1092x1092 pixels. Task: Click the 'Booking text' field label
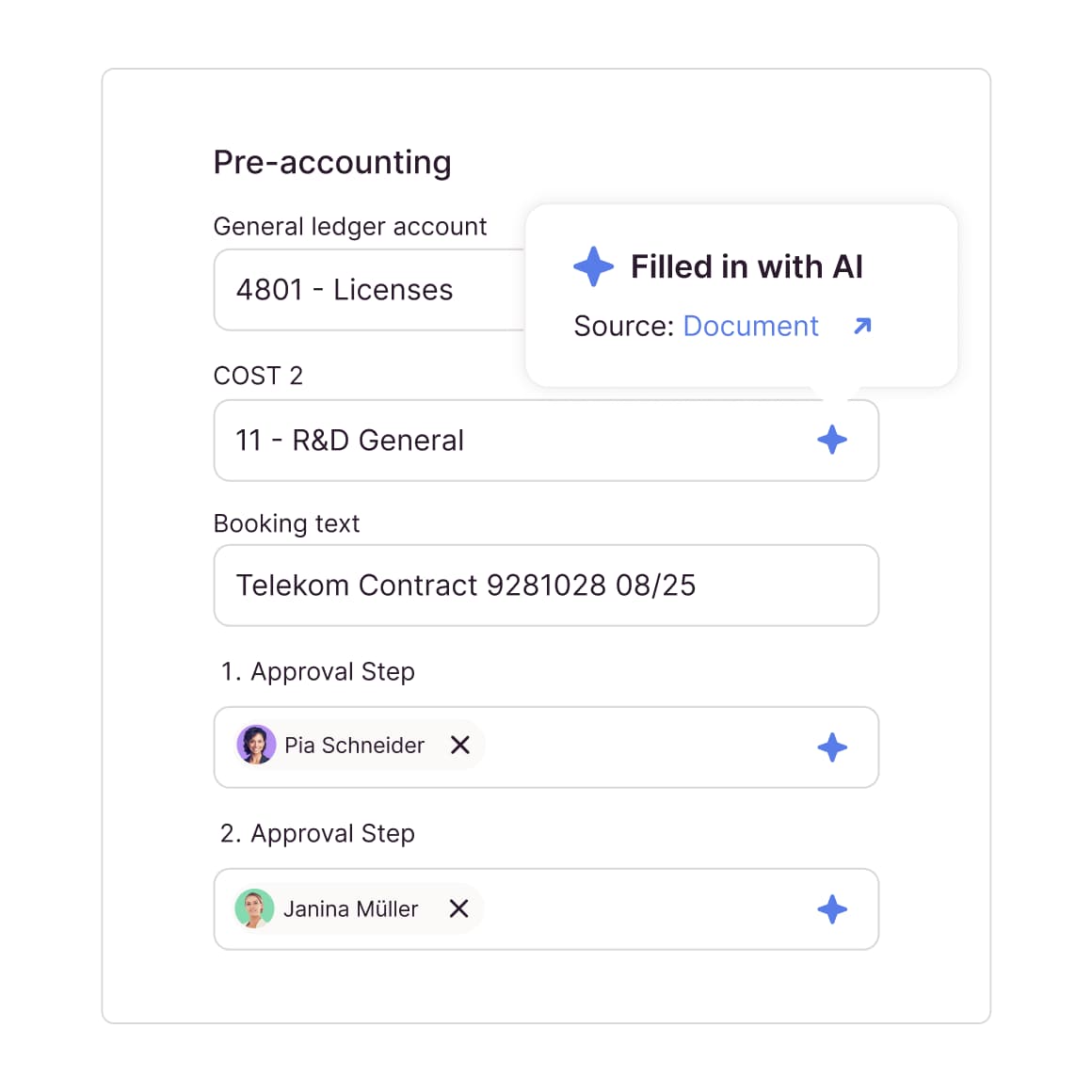[x=286, y=523]
